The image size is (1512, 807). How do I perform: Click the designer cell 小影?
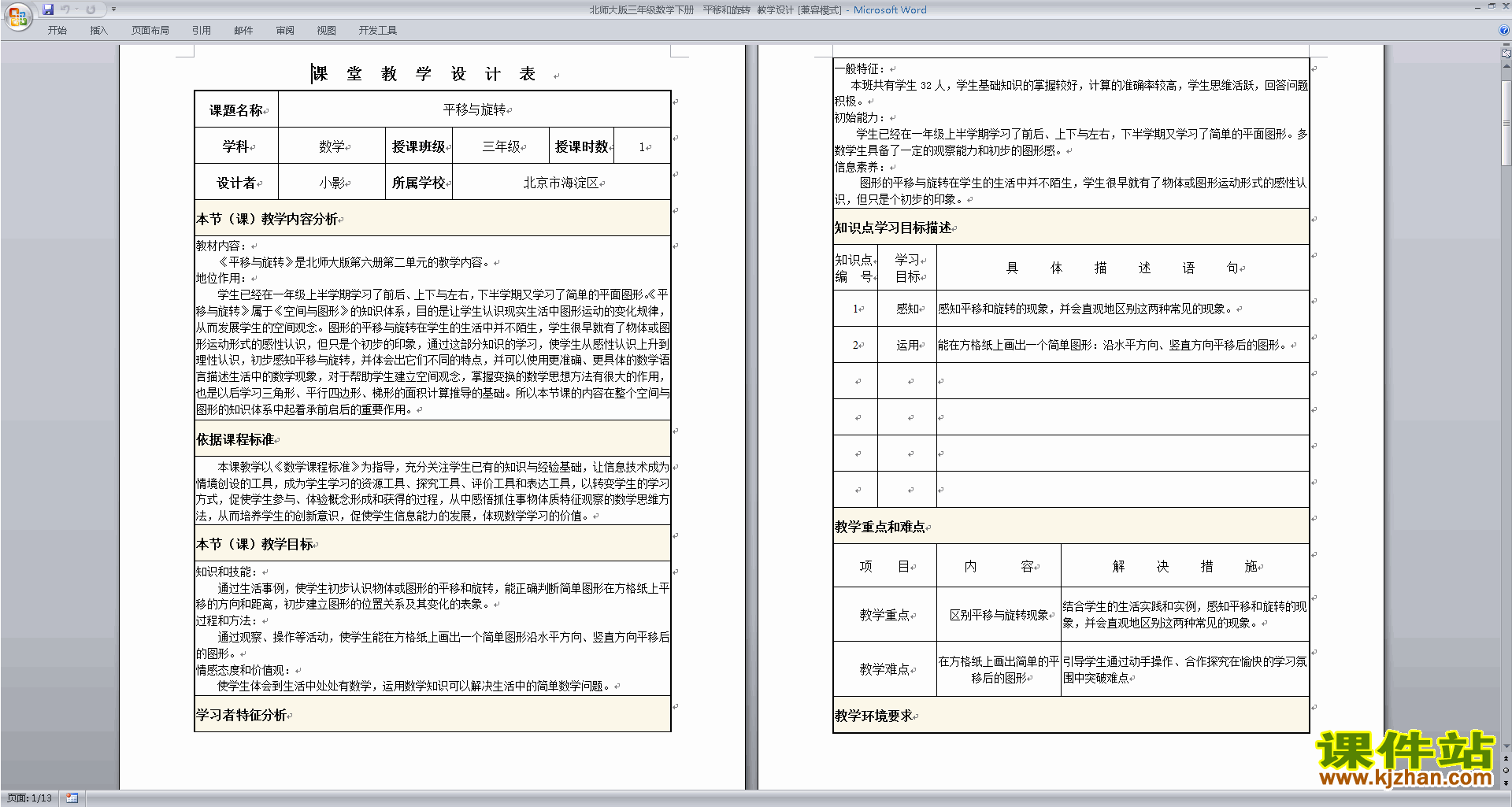[332, 183]
